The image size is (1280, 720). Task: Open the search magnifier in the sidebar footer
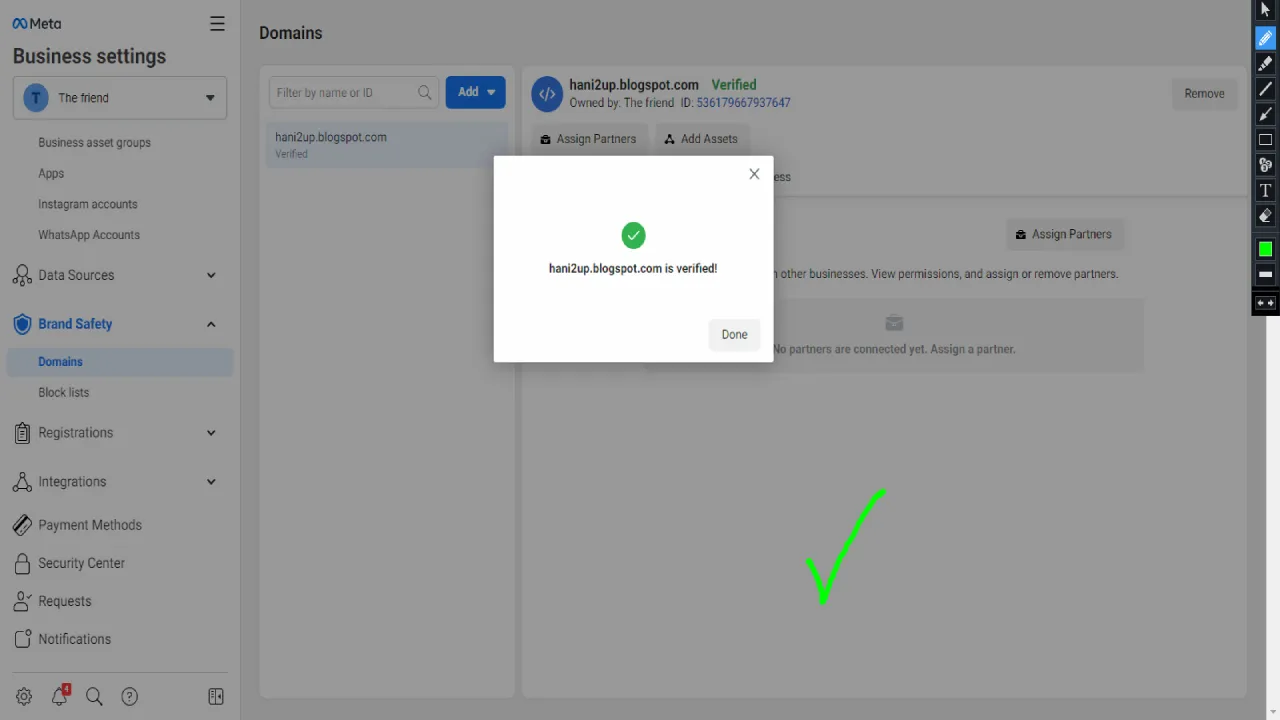[94, 697]
